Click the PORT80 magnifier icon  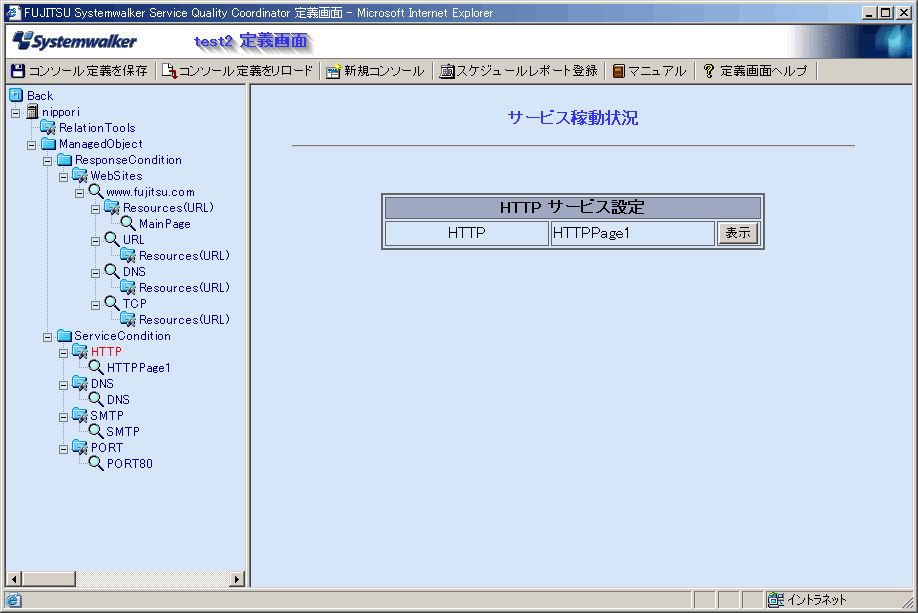96,463
